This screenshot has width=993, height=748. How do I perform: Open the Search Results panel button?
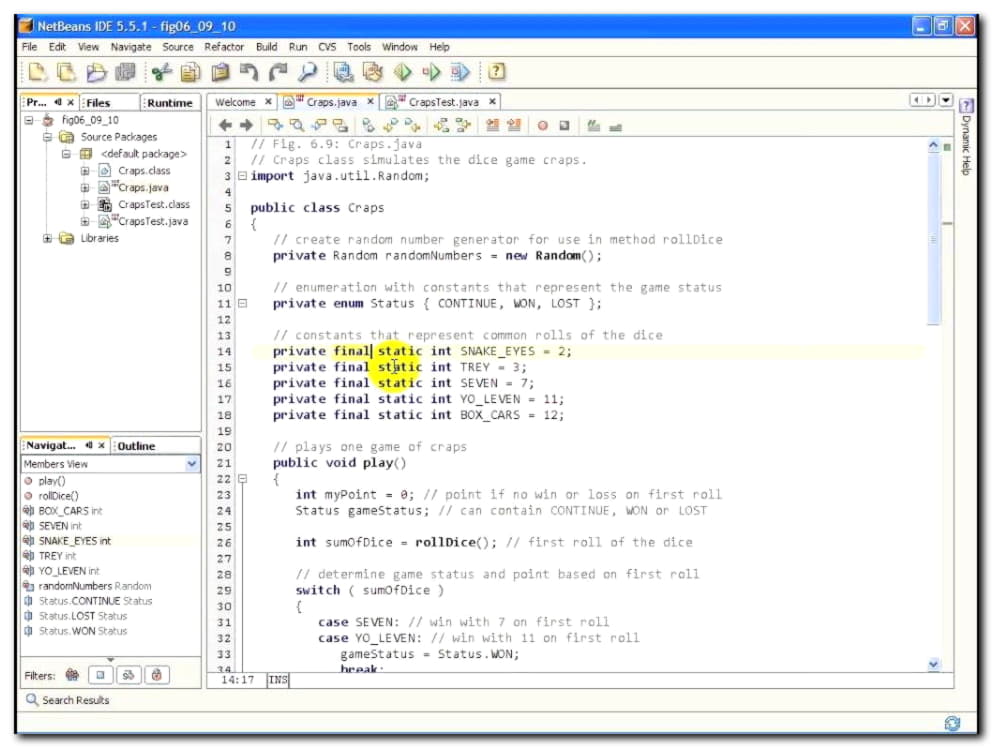click(68, 700)
